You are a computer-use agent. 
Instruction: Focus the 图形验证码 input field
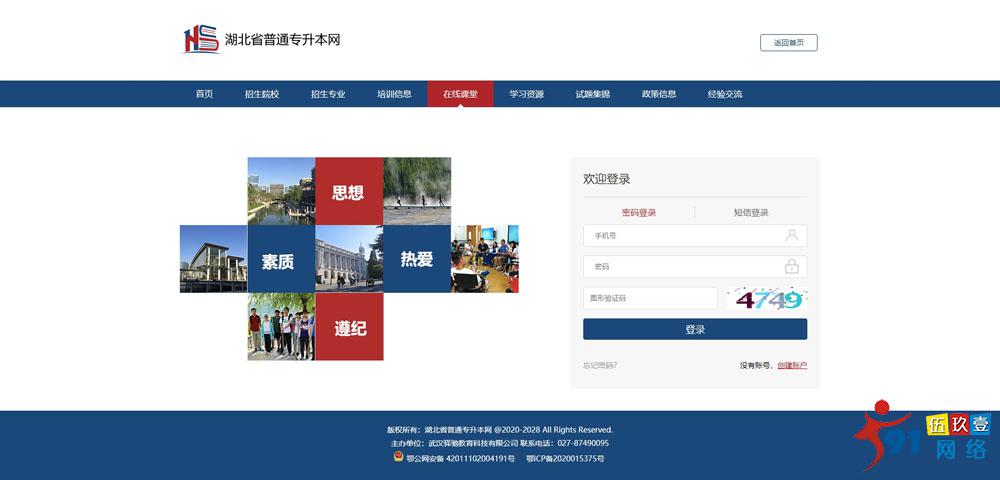click(x=650, y=298)
